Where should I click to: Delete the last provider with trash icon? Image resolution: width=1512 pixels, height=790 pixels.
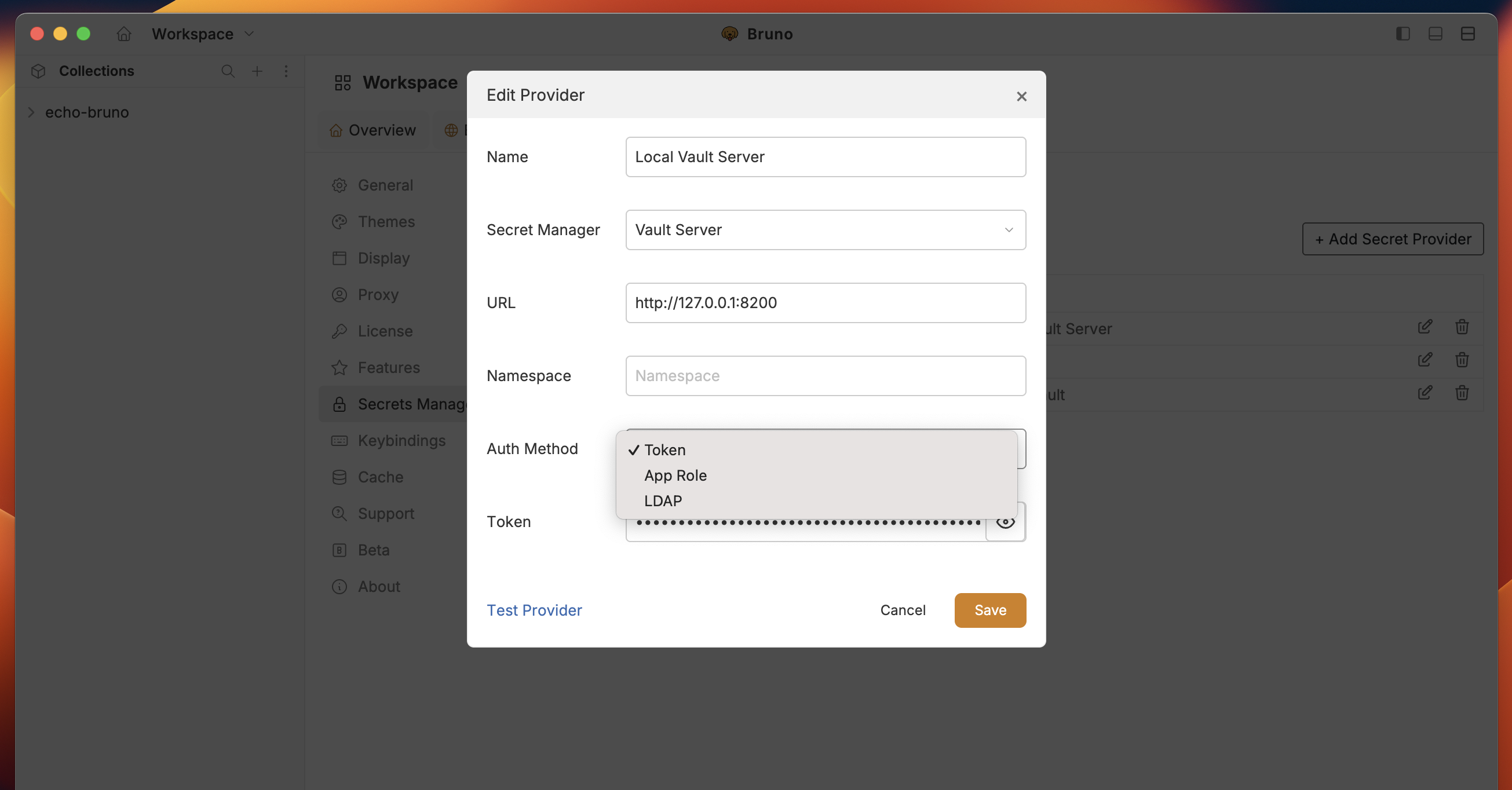[1462, 393]
